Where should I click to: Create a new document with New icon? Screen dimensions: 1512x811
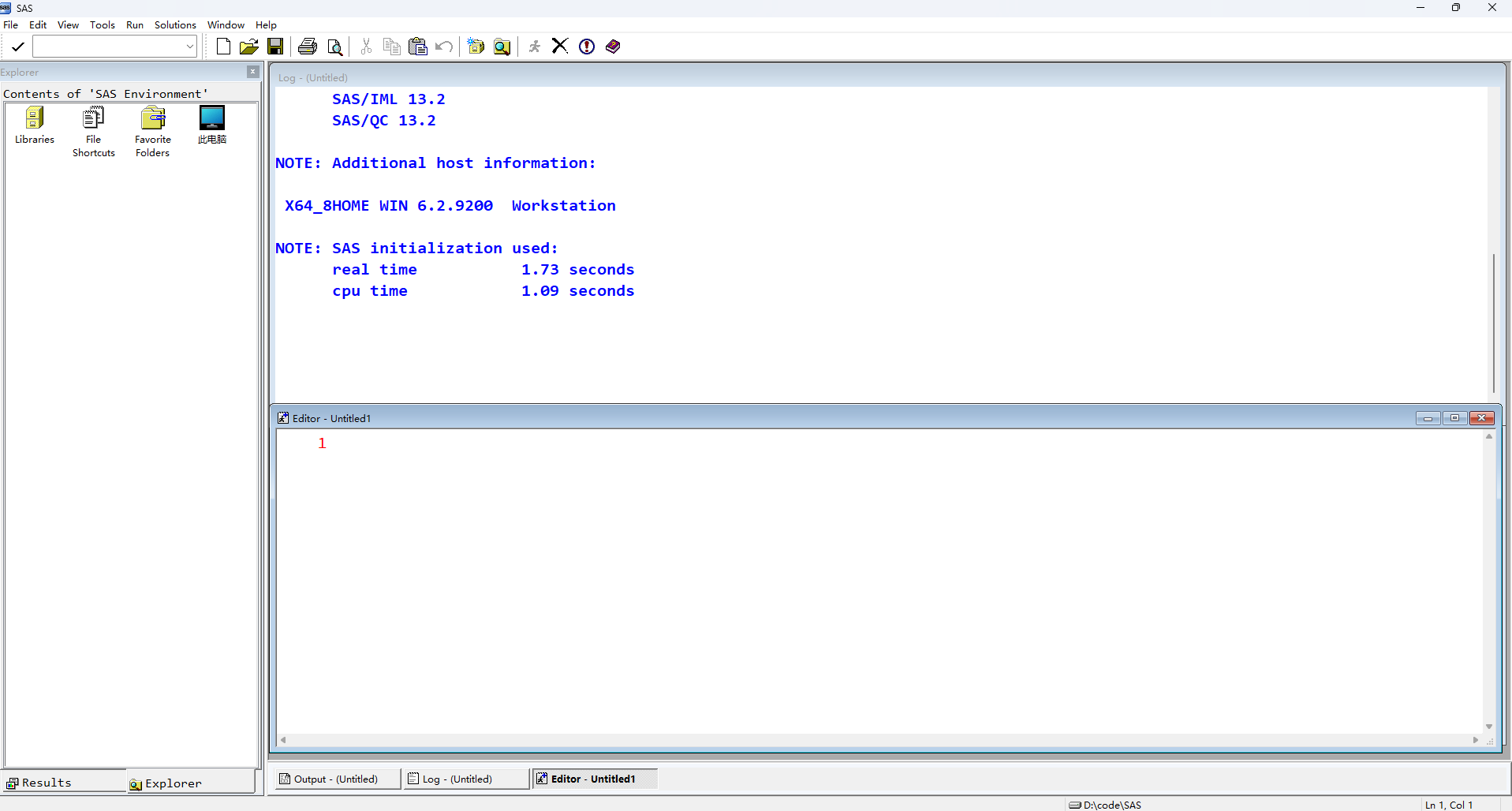[x=223, y=47]
